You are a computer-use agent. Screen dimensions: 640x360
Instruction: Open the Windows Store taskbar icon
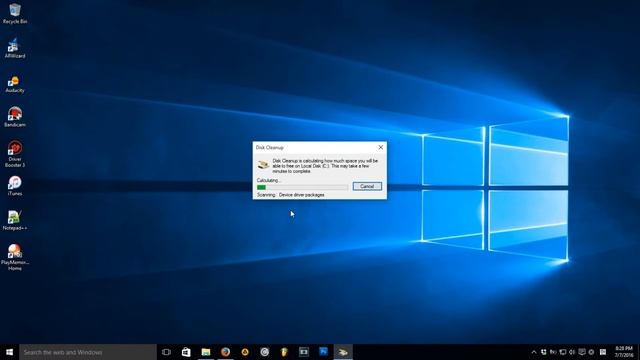pos(186,352)
